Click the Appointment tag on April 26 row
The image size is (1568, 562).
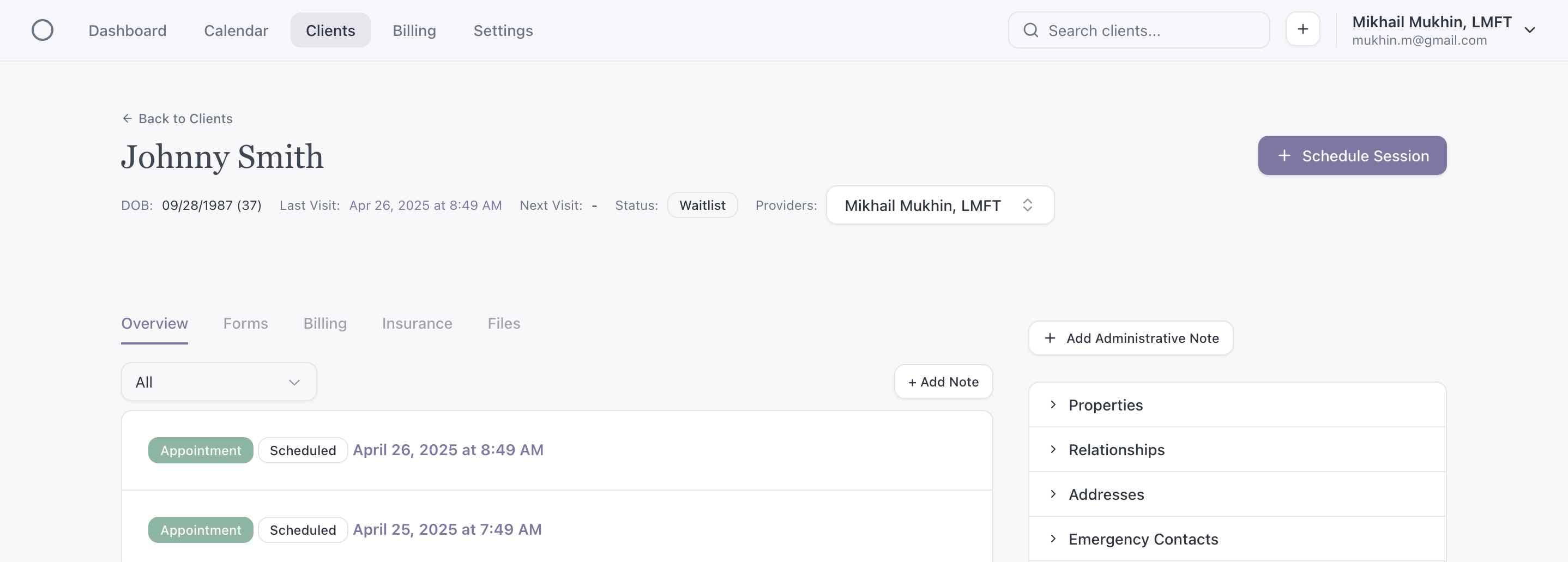(201, 450)
